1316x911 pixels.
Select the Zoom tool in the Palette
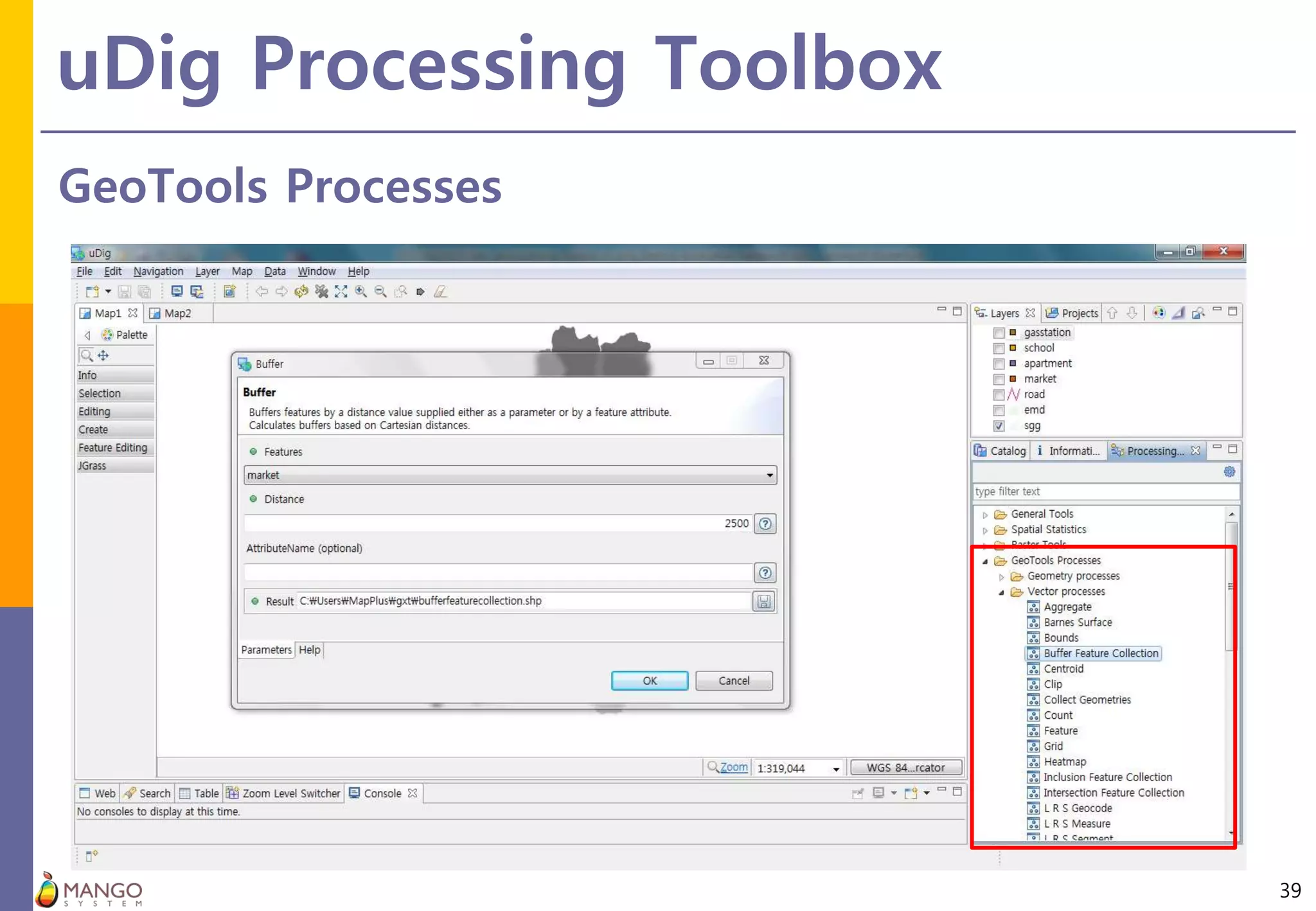click(86, 355)
